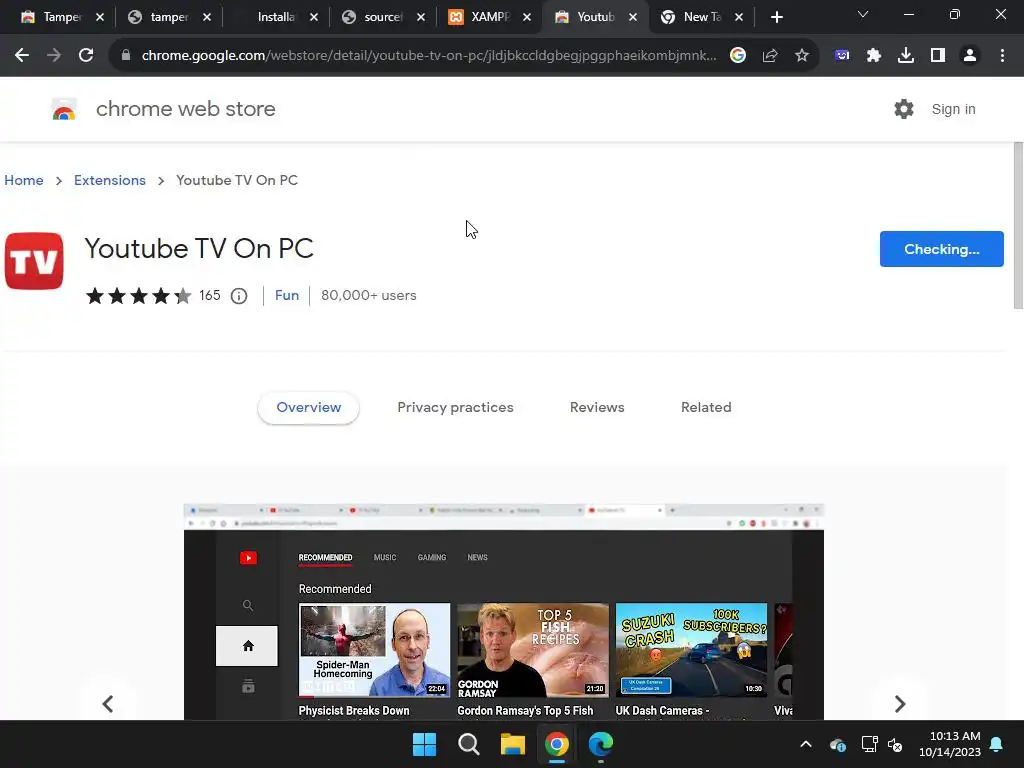Switch to the source tab
Screen dimensions: 1024x768
[x=382, y=17]
